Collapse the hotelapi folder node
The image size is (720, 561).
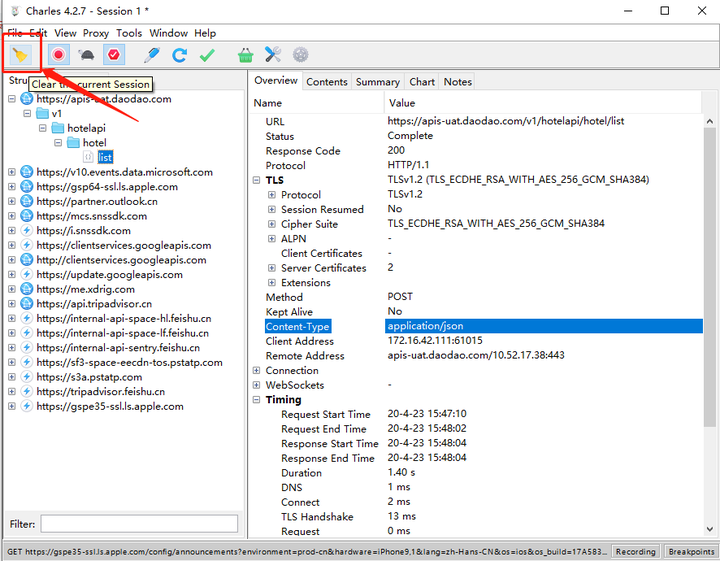tap(43, 128)
